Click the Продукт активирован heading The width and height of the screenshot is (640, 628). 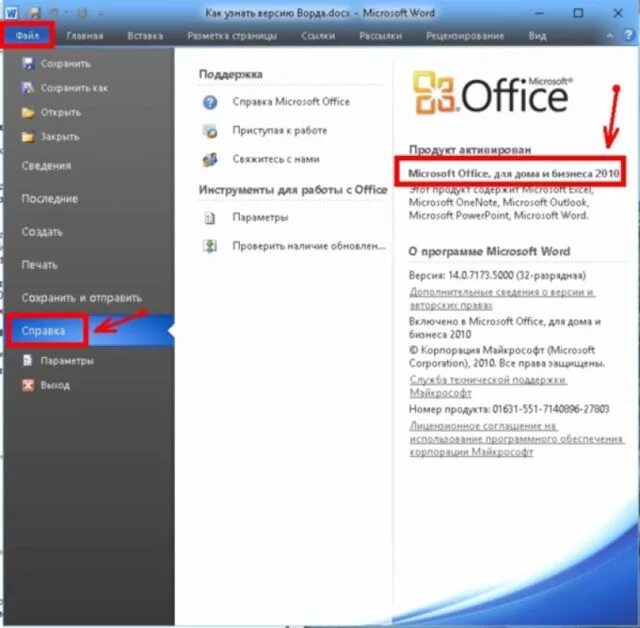[470, 149]
